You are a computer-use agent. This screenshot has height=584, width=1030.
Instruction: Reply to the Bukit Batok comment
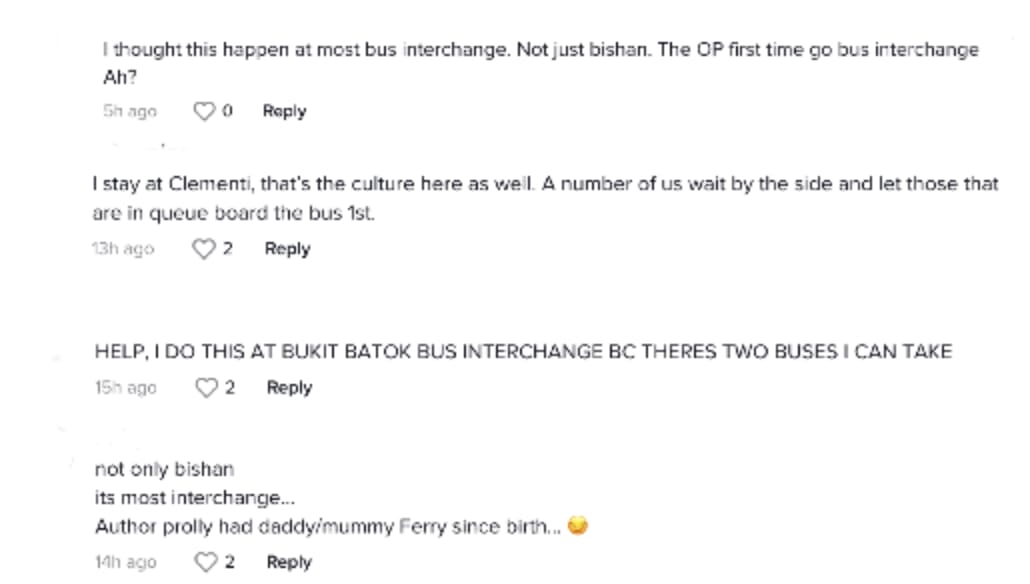(x=289, y=388)
